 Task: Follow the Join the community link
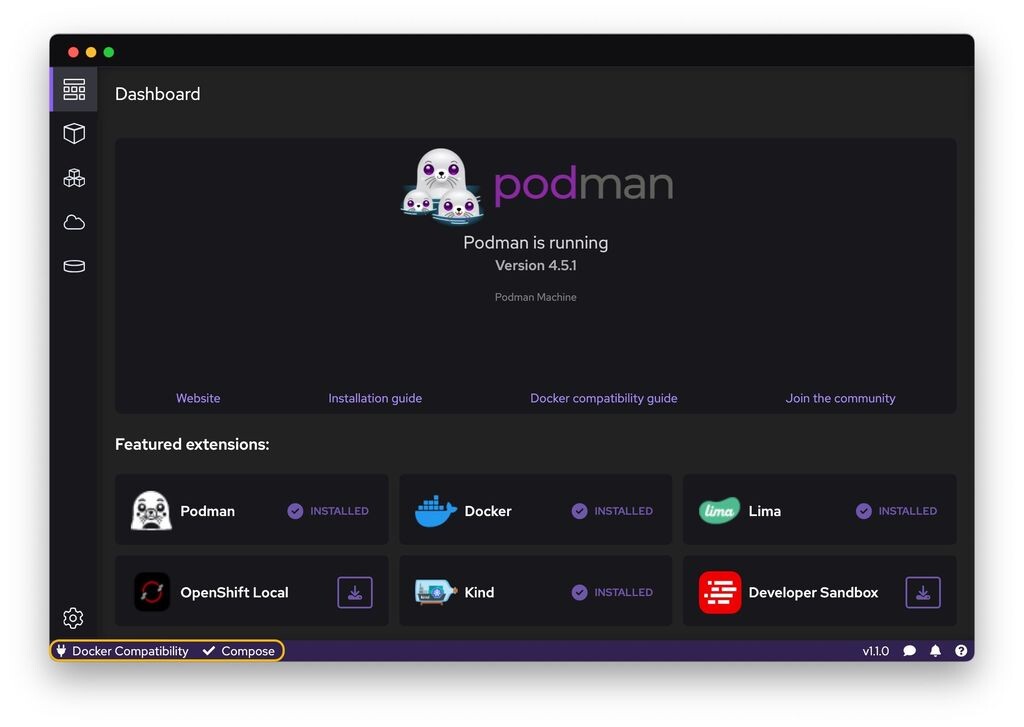tap(840, 398)
